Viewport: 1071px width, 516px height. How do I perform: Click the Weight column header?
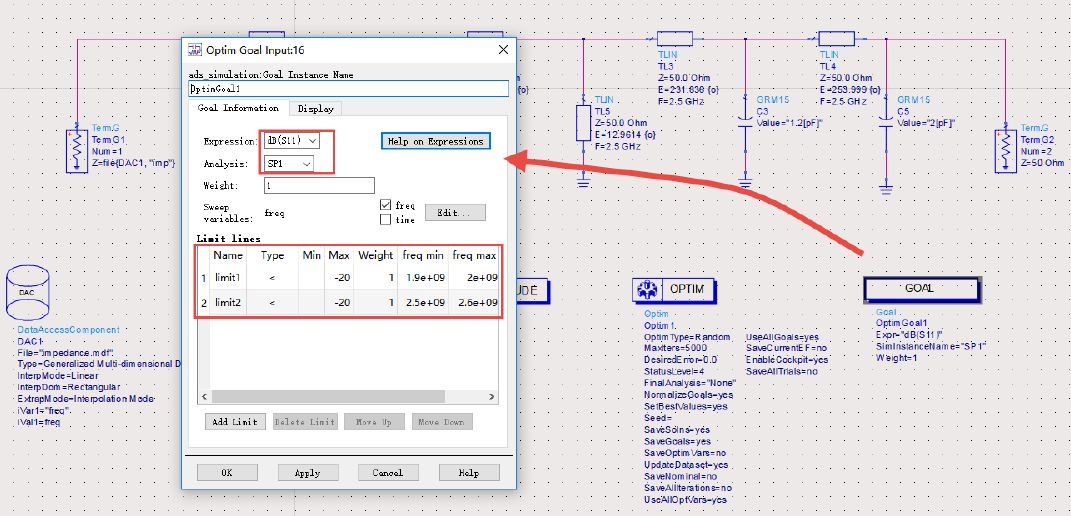point(376,255)
